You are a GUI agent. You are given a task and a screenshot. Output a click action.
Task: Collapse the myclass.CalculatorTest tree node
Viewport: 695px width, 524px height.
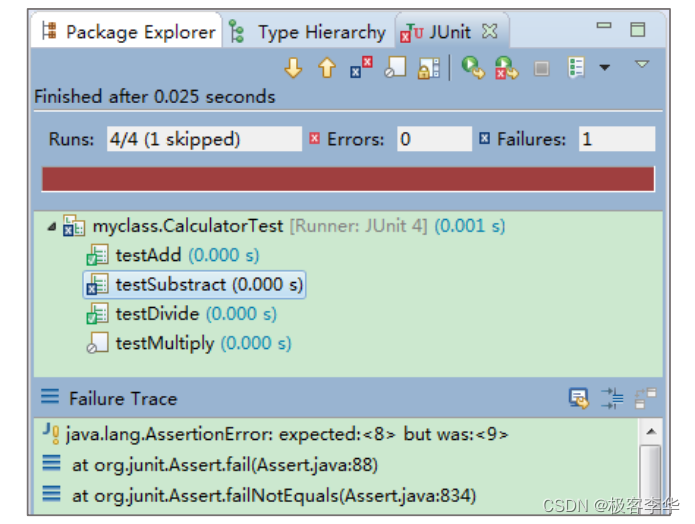click(x=52, y=227)
